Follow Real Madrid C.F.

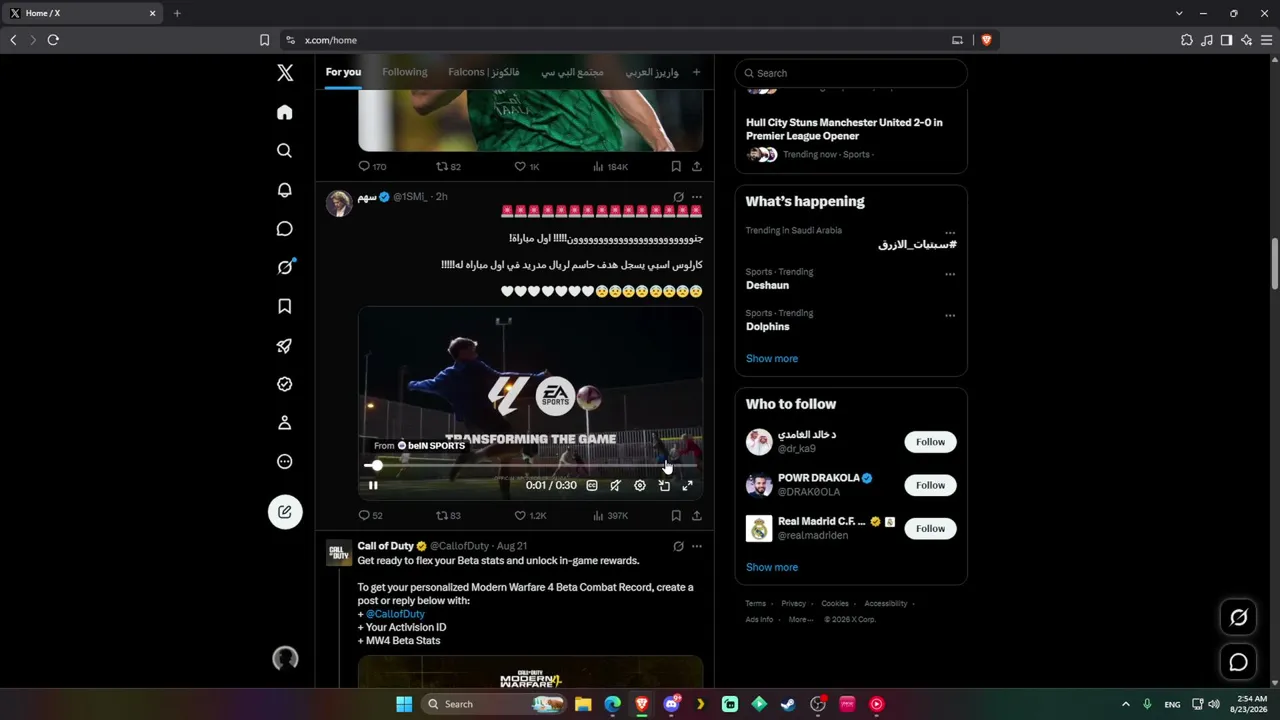(930, 528)
